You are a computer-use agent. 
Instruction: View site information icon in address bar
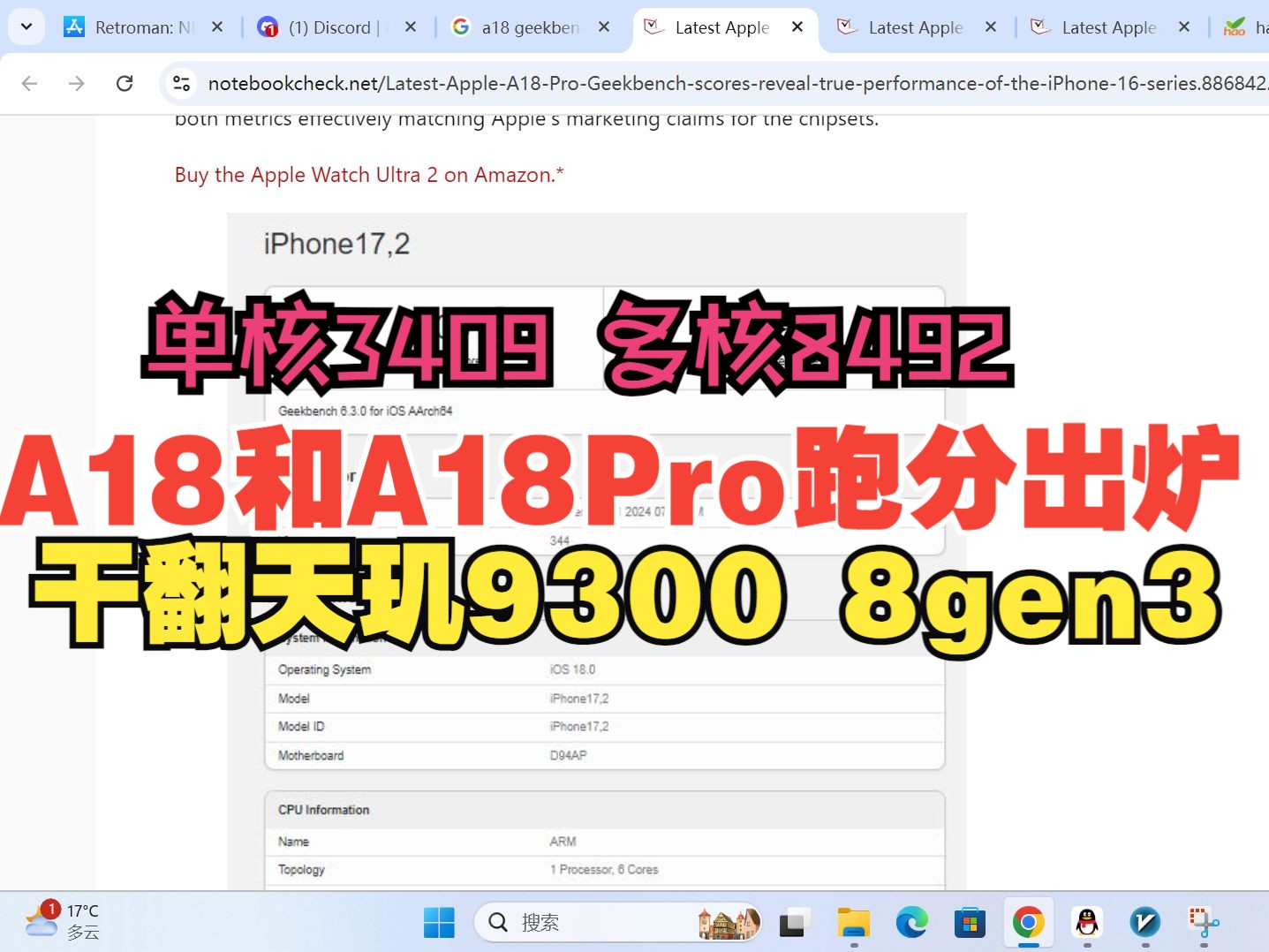181,83
